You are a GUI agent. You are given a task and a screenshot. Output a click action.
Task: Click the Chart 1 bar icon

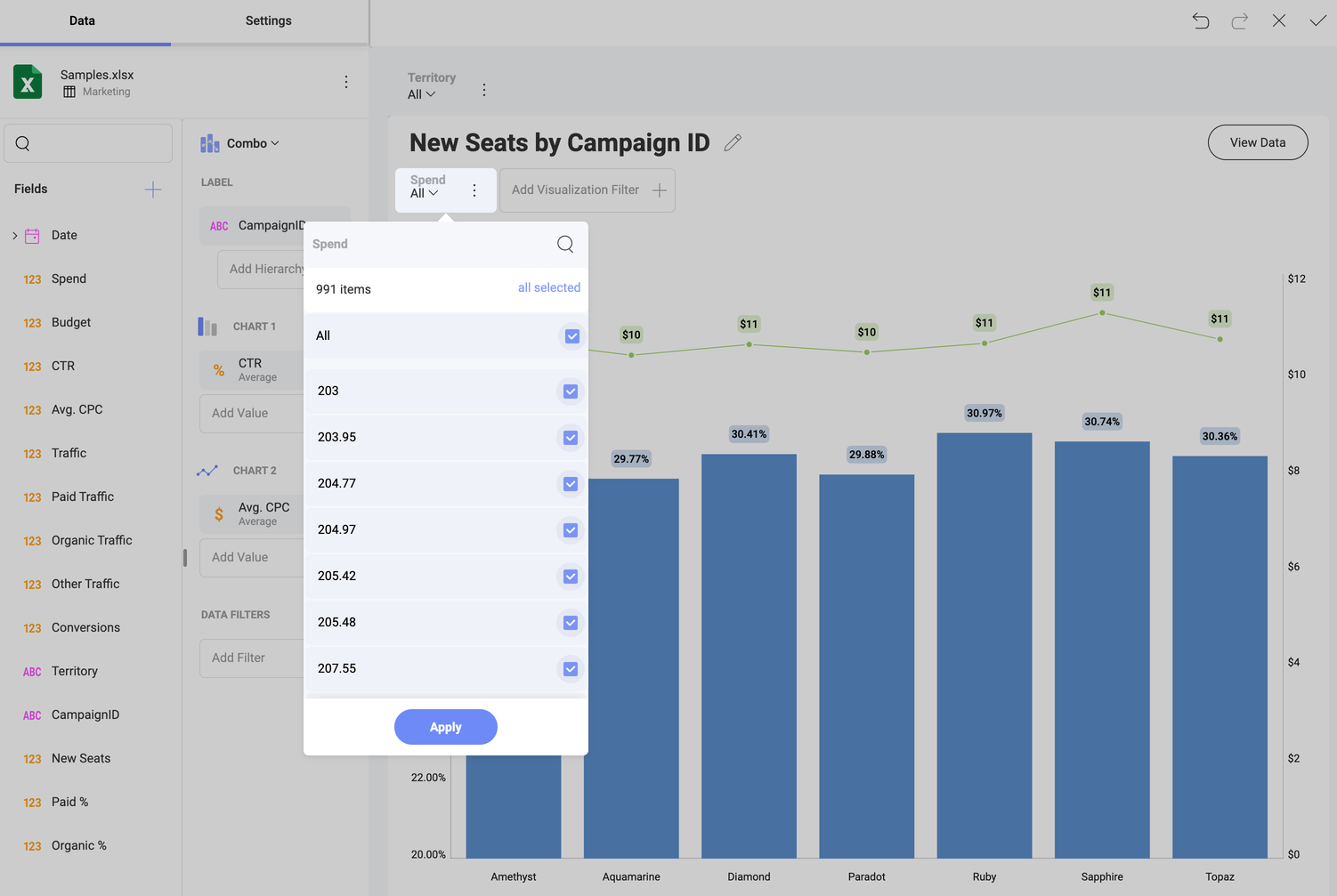pos(207,327)
